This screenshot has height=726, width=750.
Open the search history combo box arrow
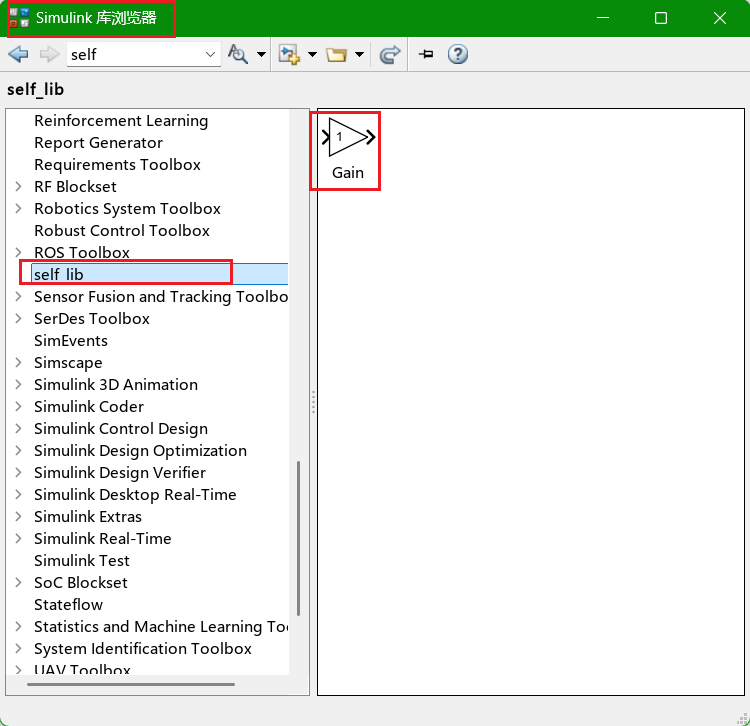[210, 55]
